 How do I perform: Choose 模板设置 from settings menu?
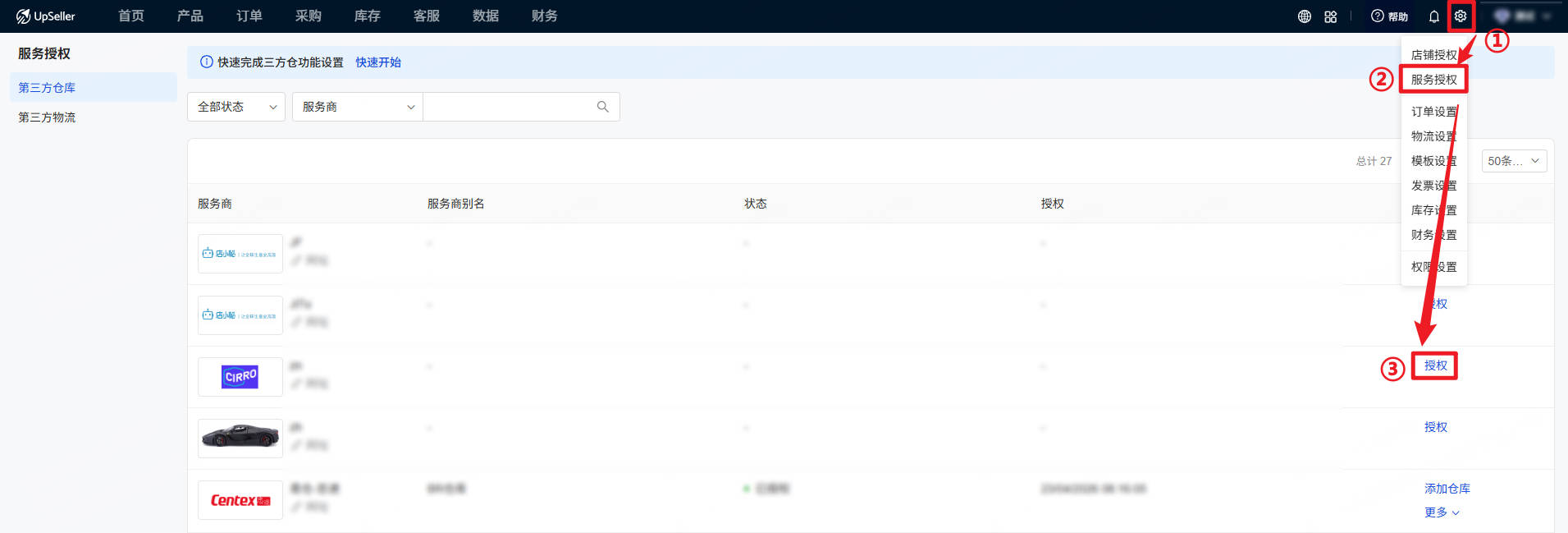tap(1434, 161)
